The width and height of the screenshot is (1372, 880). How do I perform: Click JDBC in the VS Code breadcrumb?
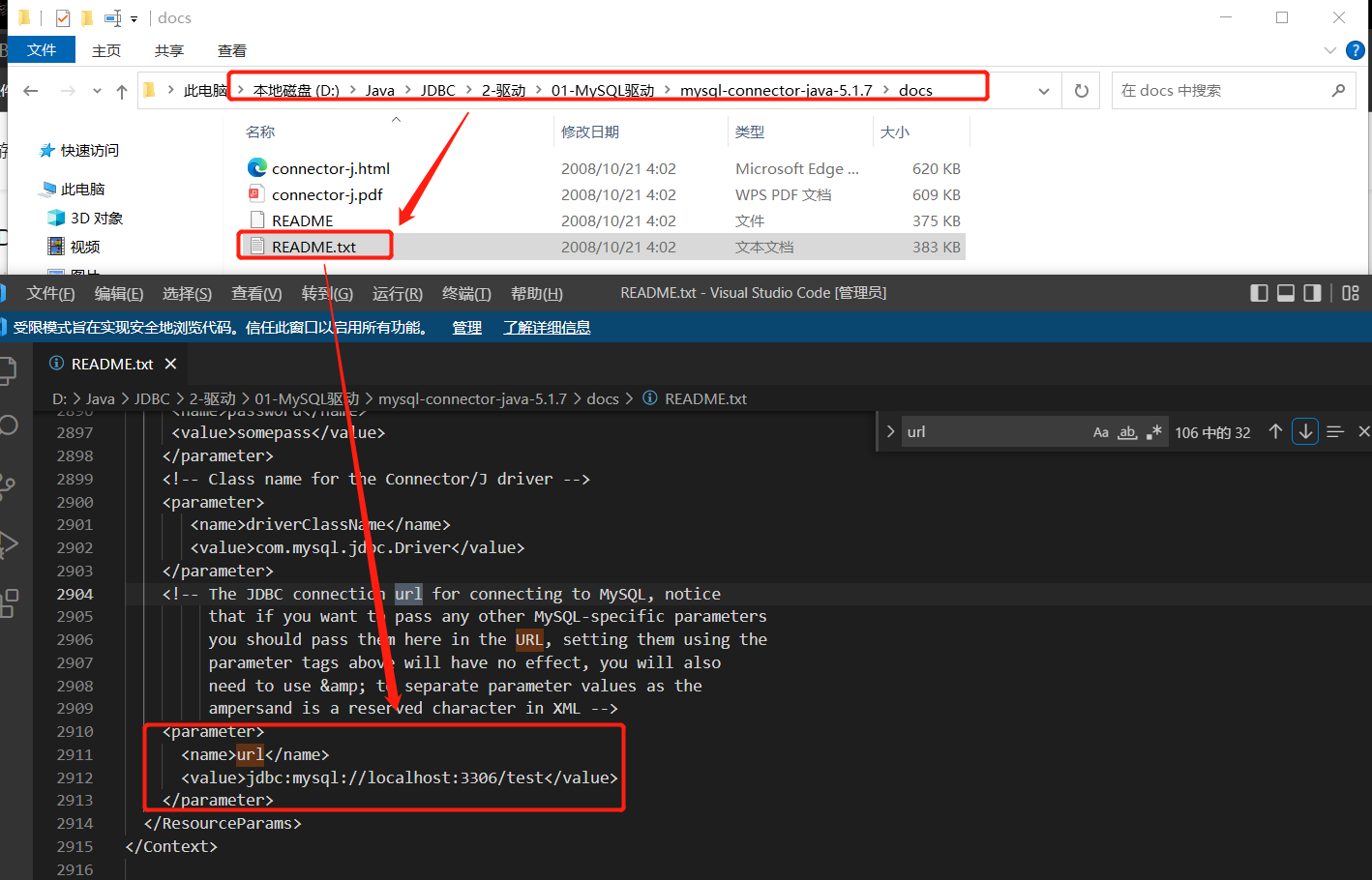152,398
